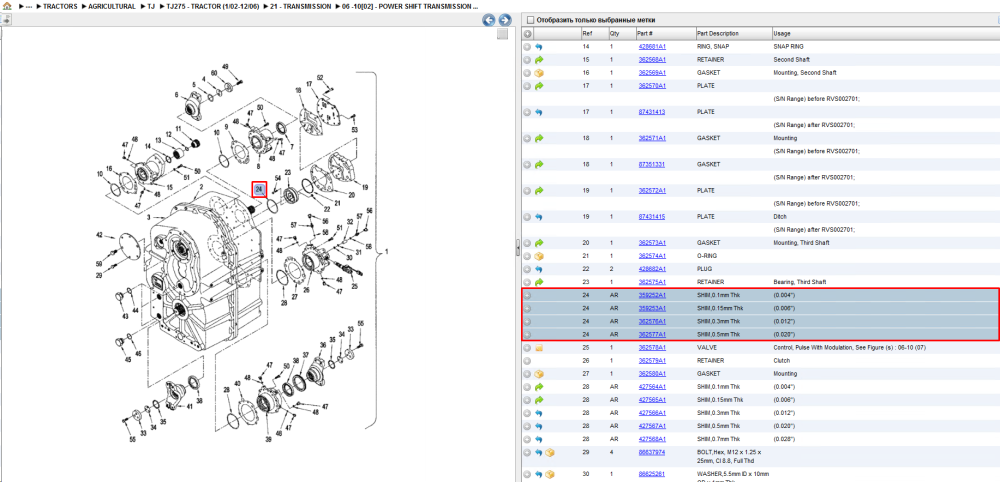Select round gray button for part 87431413

pos(527,112)
